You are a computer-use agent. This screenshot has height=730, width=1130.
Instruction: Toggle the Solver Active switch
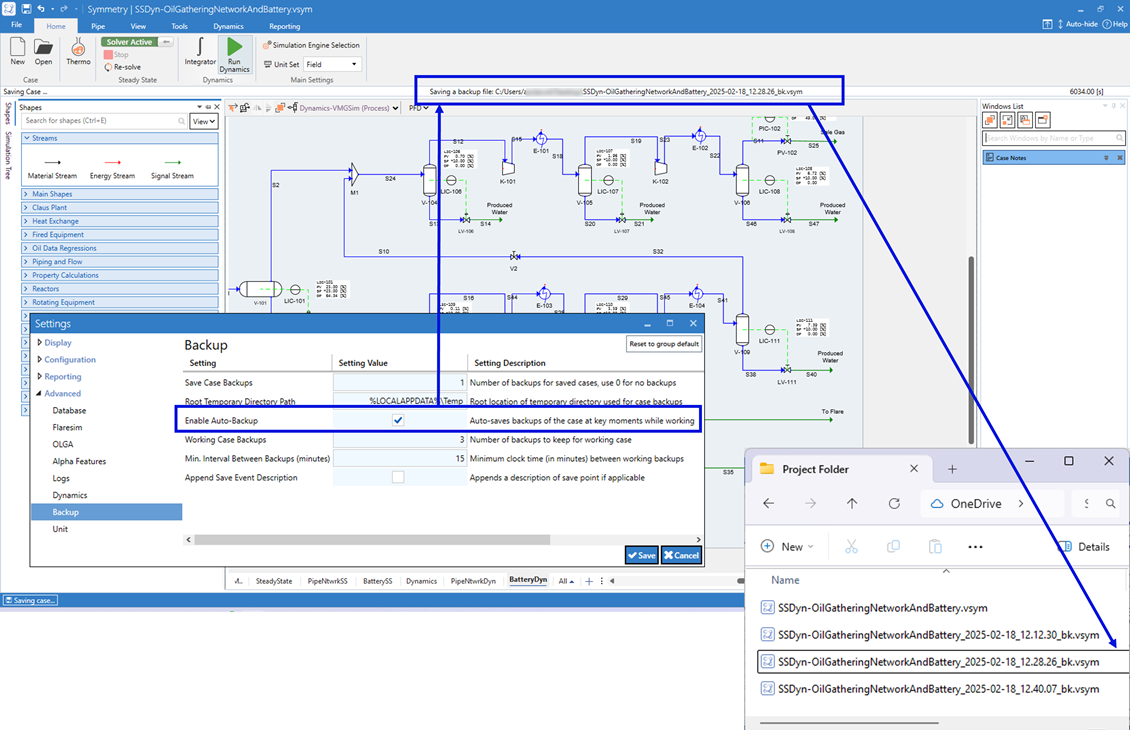pos(137,42)
